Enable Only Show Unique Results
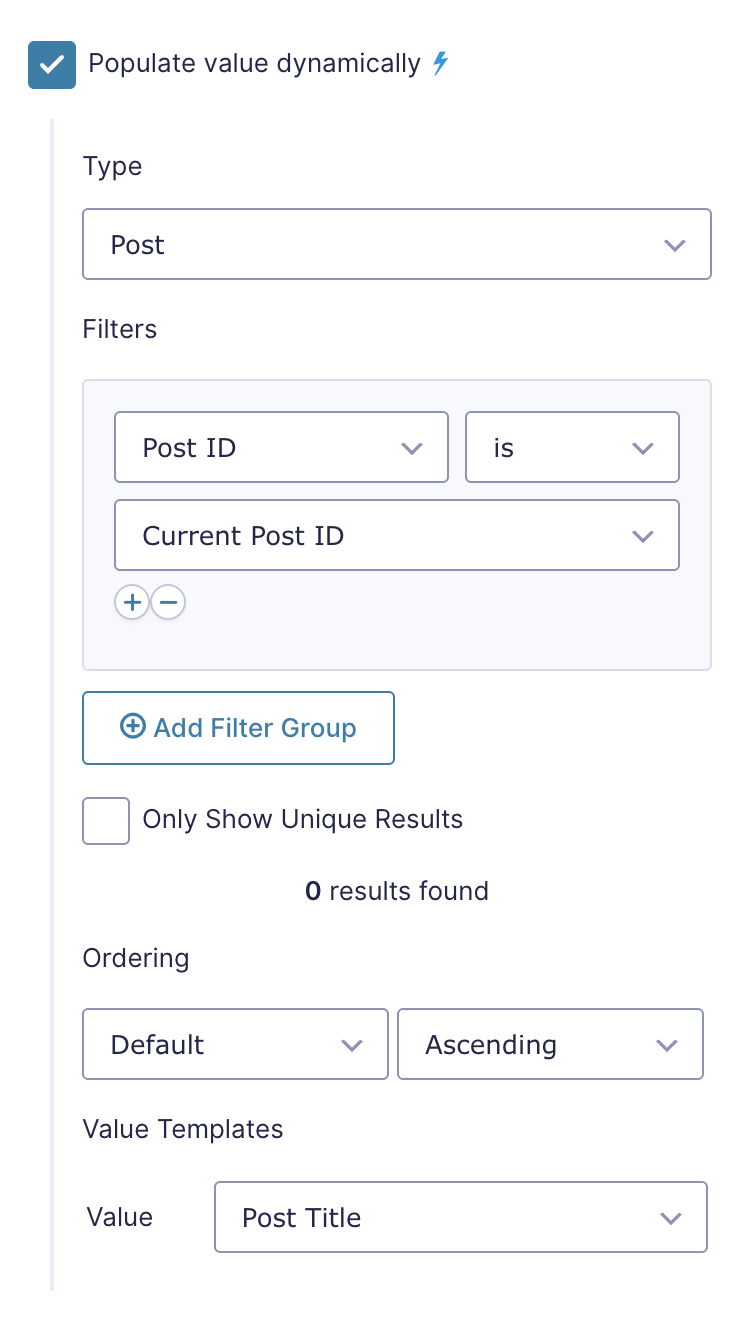The height and width of the screenshot is (1319, 740). 106,821
